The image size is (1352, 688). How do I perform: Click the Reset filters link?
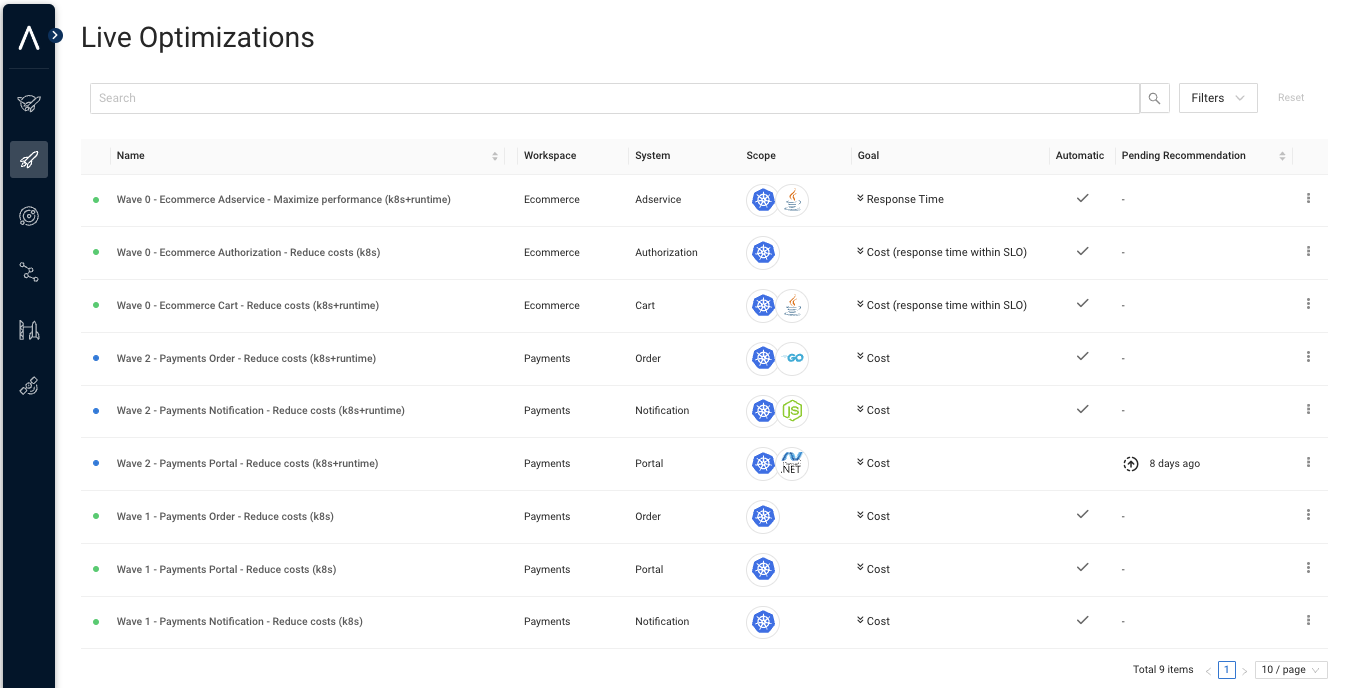(x=1290, y=98)
